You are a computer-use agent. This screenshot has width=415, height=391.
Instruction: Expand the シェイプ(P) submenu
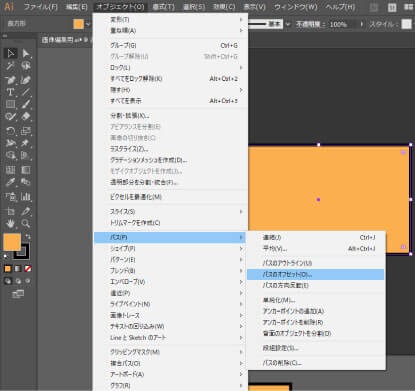[x=170, y=248]
